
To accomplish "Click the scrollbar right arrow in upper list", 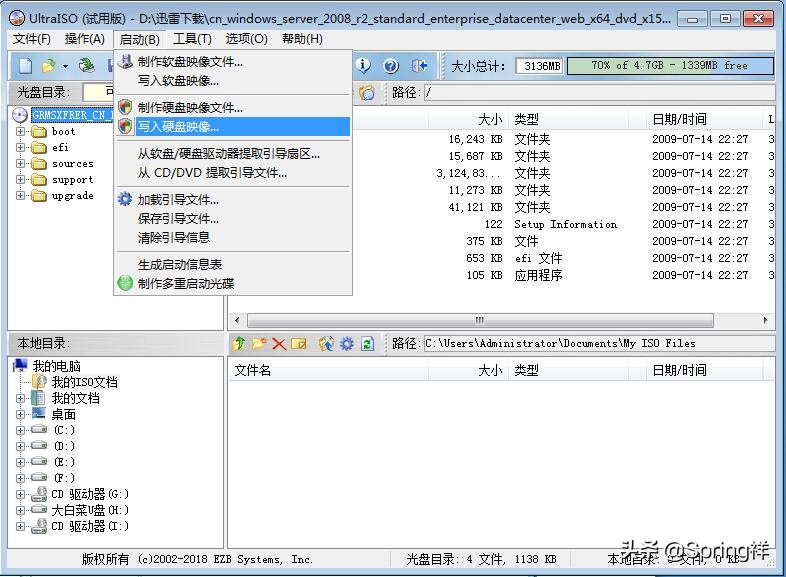I will click(765, 320).
